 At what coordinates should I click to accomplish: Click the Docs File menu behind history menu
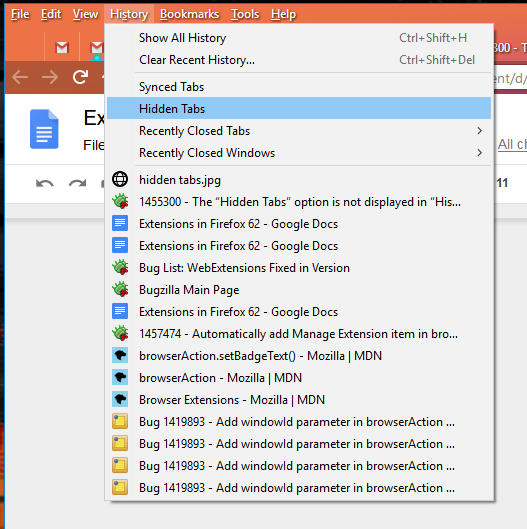coord(93,145)
